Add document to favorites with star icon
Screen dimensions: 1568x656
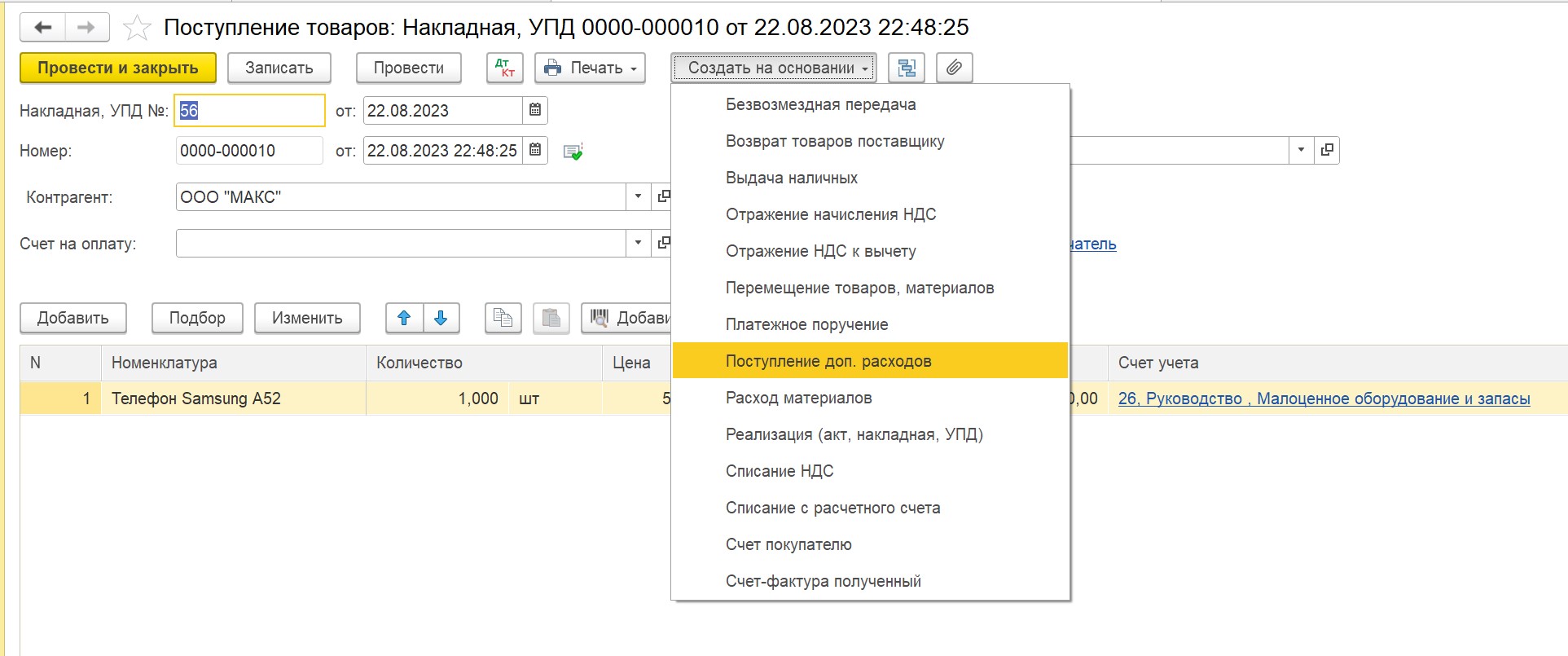137,28
